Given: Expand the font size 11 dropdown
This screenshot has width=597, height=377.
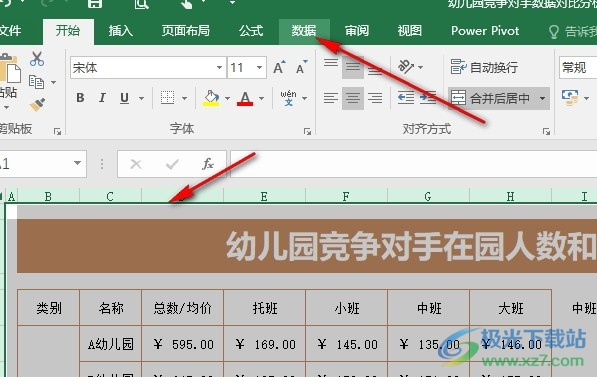Looking at the screenshot, I should coord(259,68).
